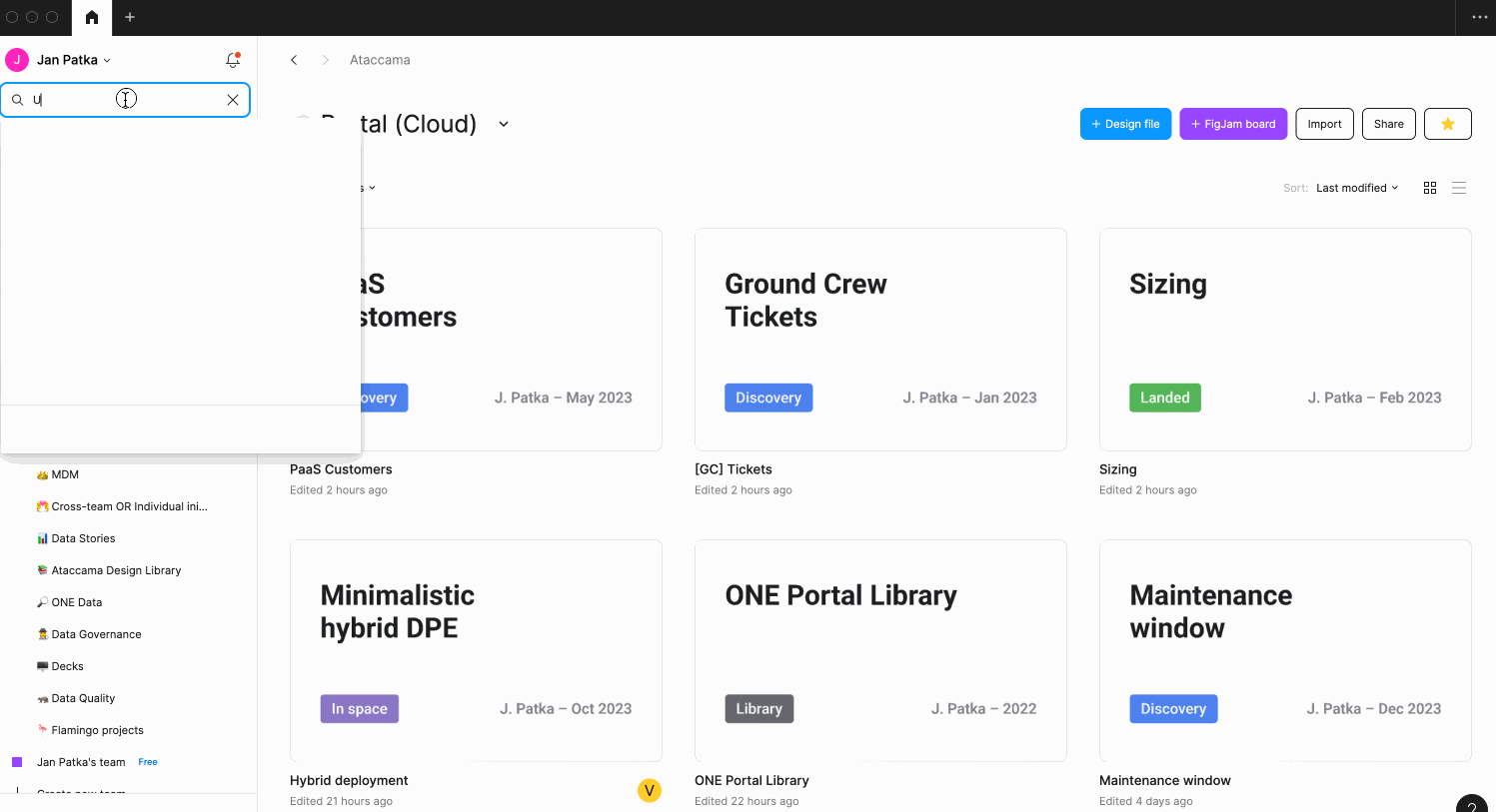Viewport: 1496px width, 812px height.
Task: Switch to grid view layout
Action: pos(1430,188)
